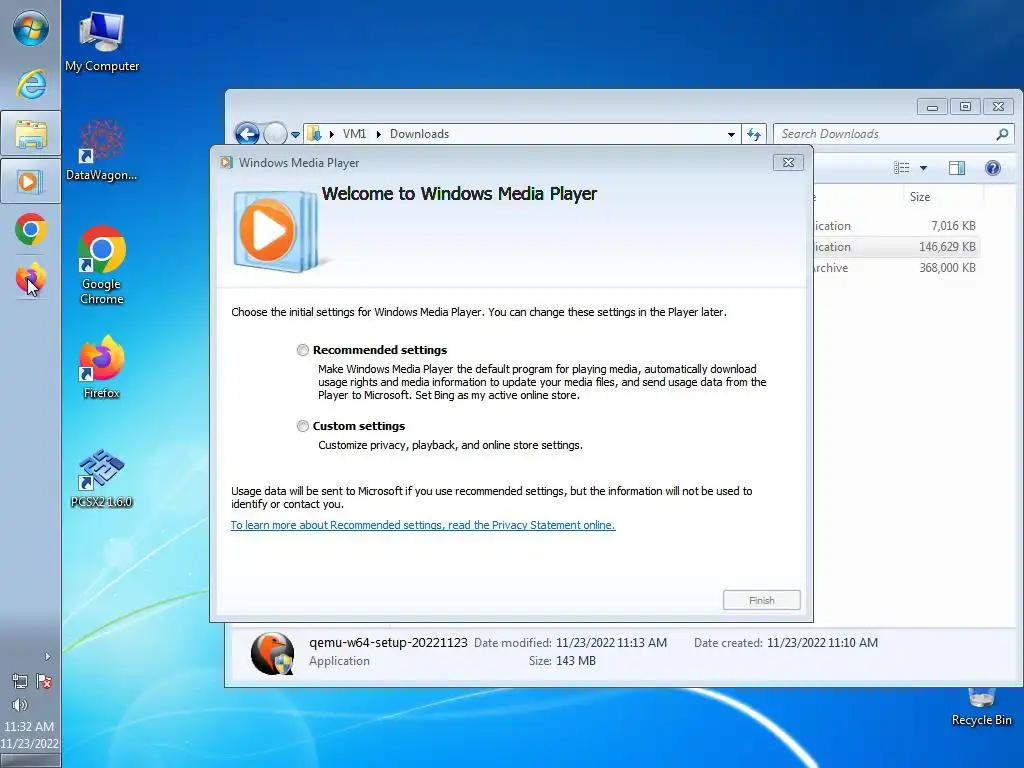
Task: Open the DataWagon desktop shortcut
Action: pos(102,150)
